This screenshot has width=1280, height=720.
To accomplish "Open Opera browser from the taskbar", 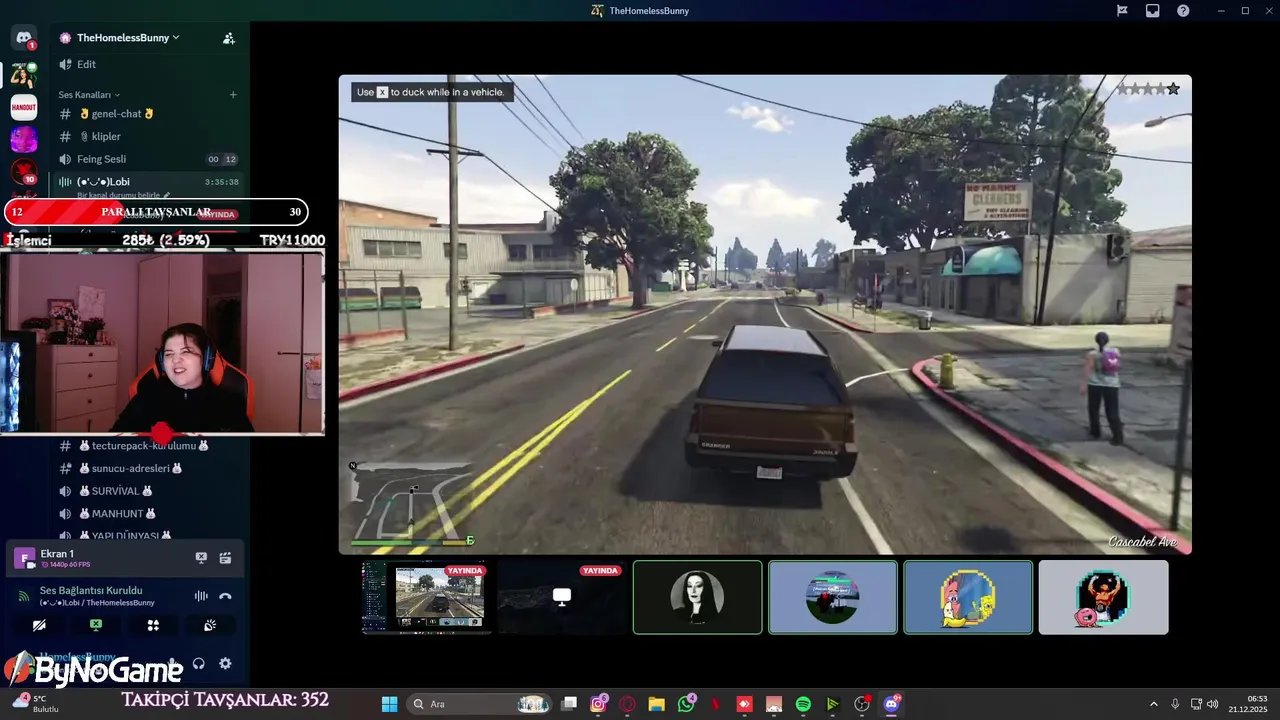I will [627, 704].
